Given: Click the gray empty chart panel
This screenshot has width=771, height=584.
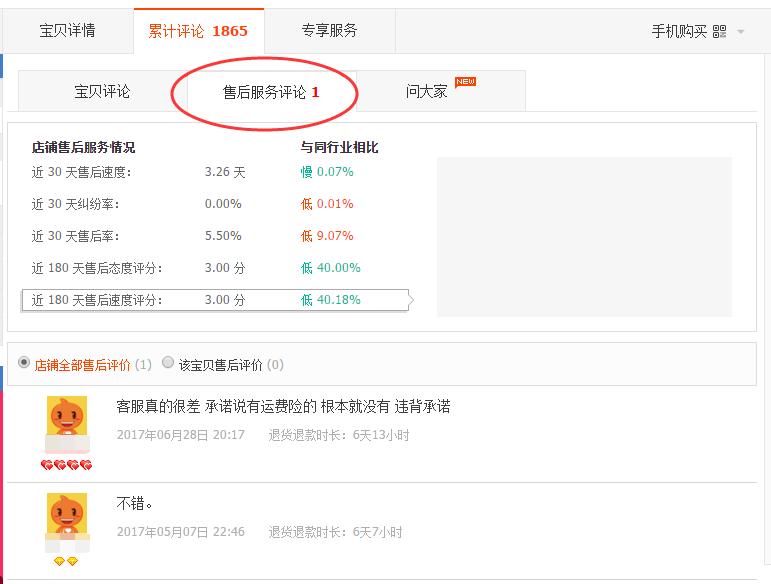Looking at the screenshot, I should pyautogui.click(x=584, y=237).
